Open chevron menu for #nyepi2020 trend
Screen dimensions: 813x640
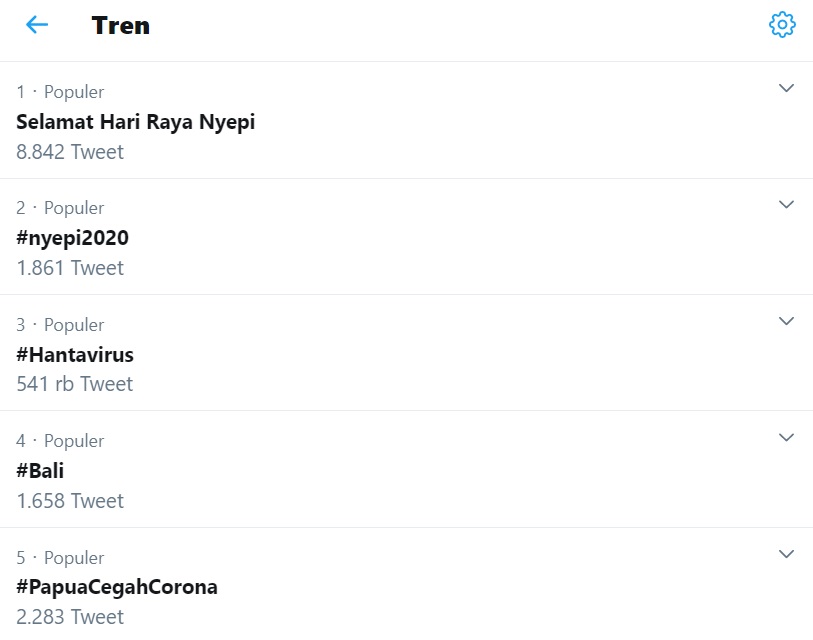pyautogui.click(x=786, y=204)
